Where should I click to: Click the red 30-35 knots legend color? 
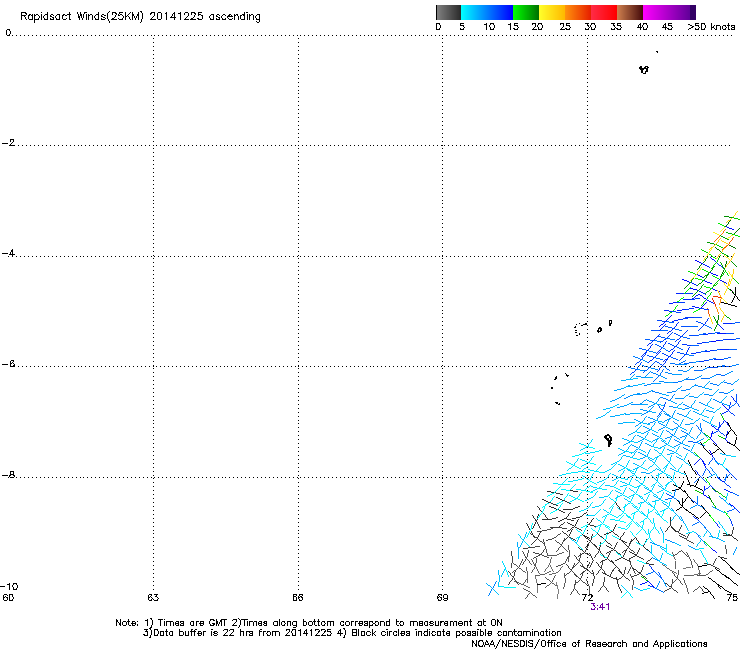pyautogui.click(x=604, y=12)
